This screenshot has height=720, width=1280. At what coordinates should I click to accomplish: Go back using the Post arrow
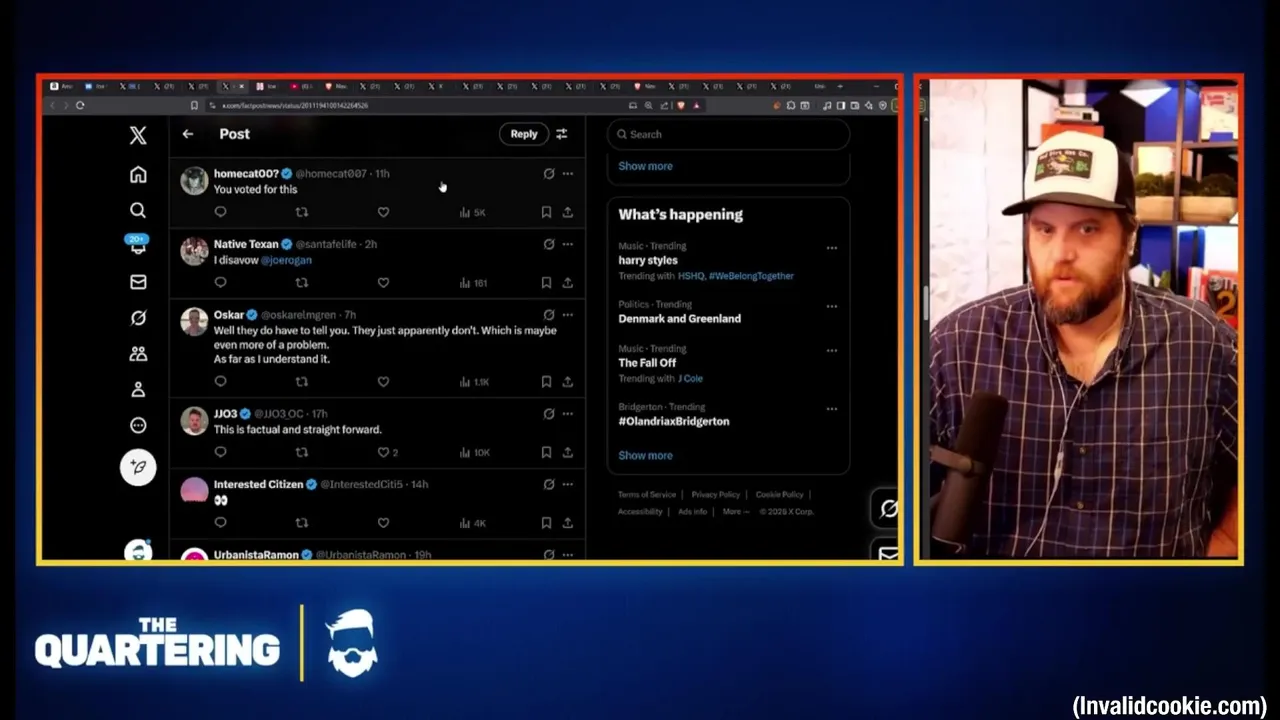188,134
